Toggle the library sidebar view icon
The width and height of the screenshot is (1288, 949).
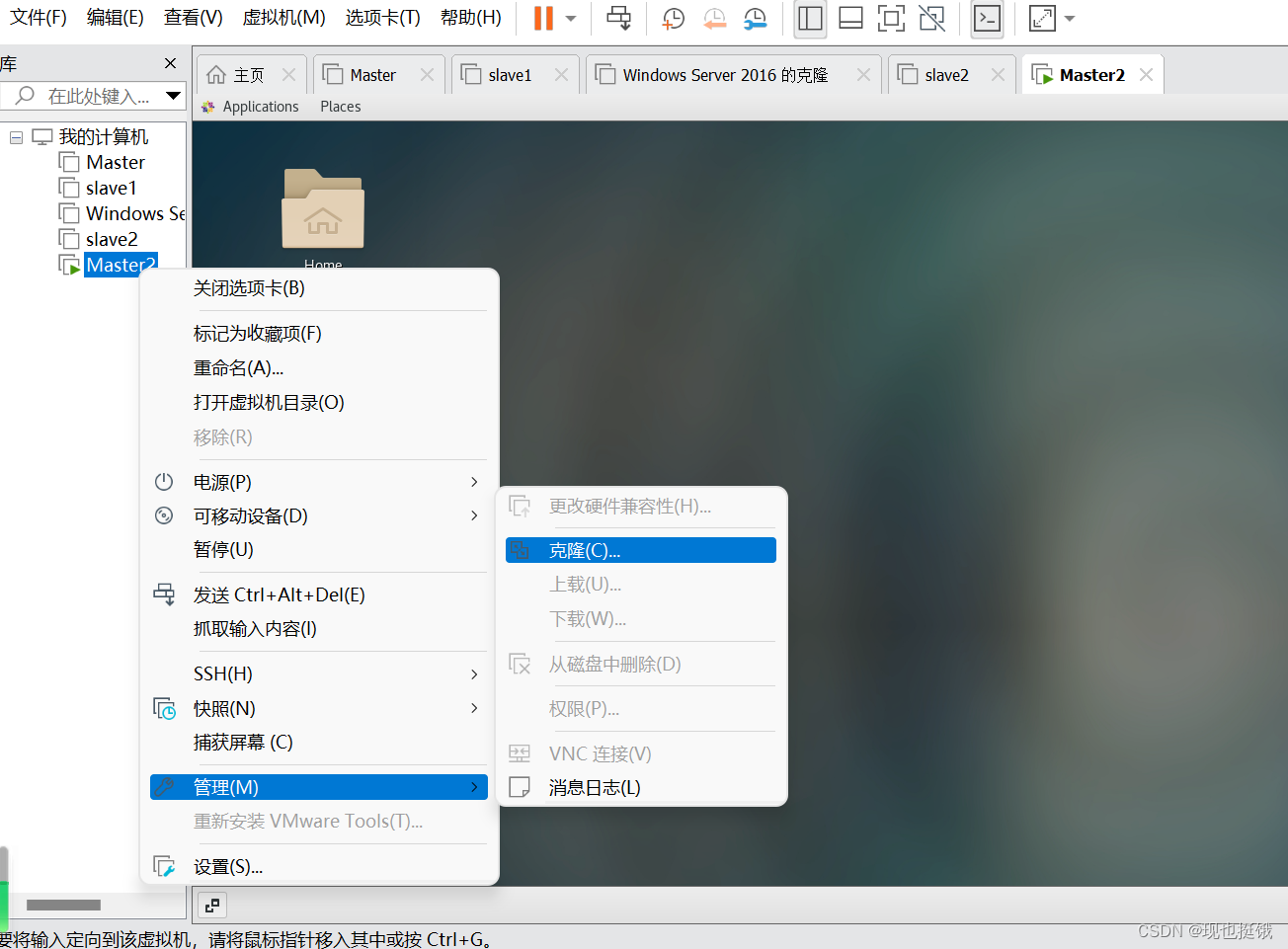point(810,18)
